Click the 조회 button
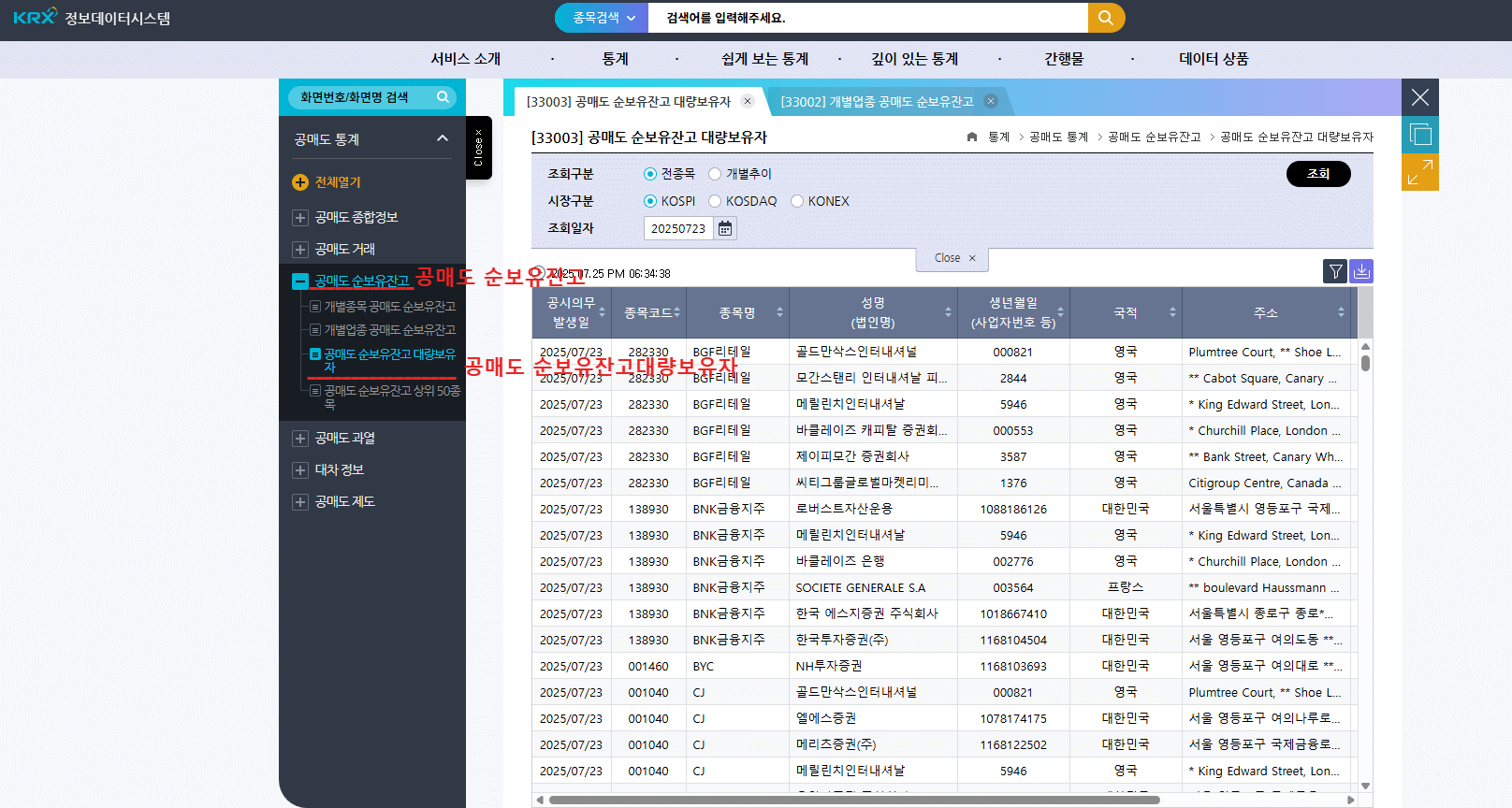Screen dimensions: 1512x808 pyautogui.click(x=1318, y=174)
